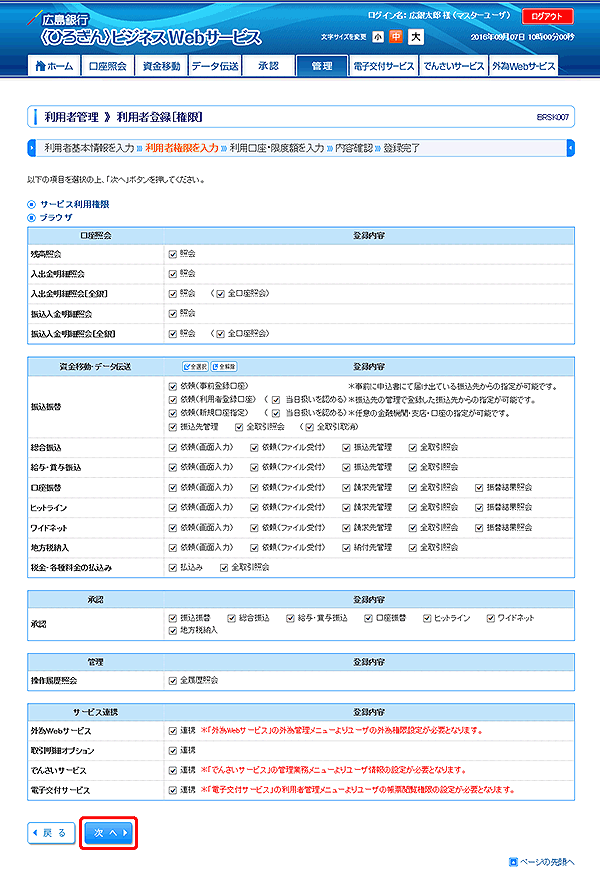Toggle ワイドネット 全取引照会 checkbox
This screenshot has width=600, height=874.
pyautogui.click(x=413, y=528)
